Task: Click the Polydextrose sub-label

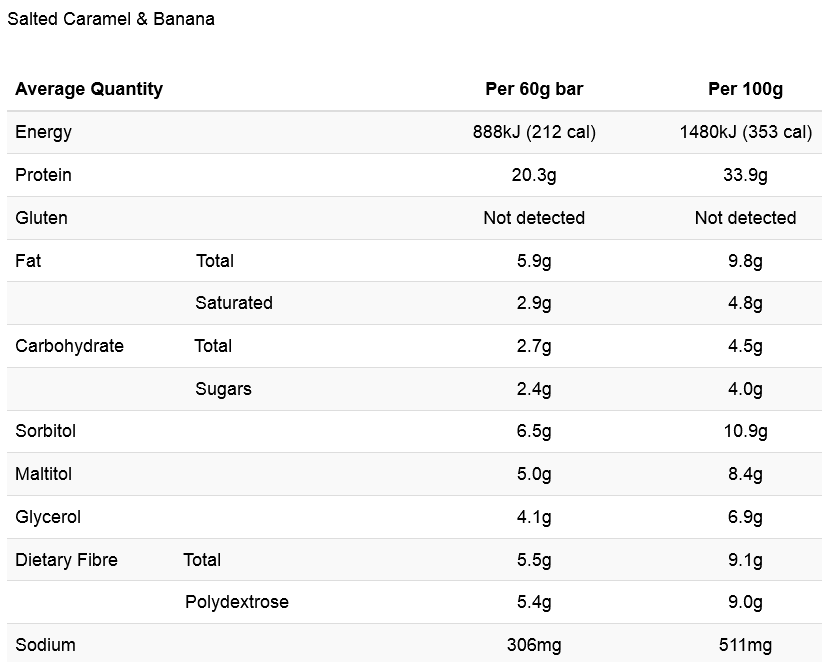Action: tap(237, 602)
